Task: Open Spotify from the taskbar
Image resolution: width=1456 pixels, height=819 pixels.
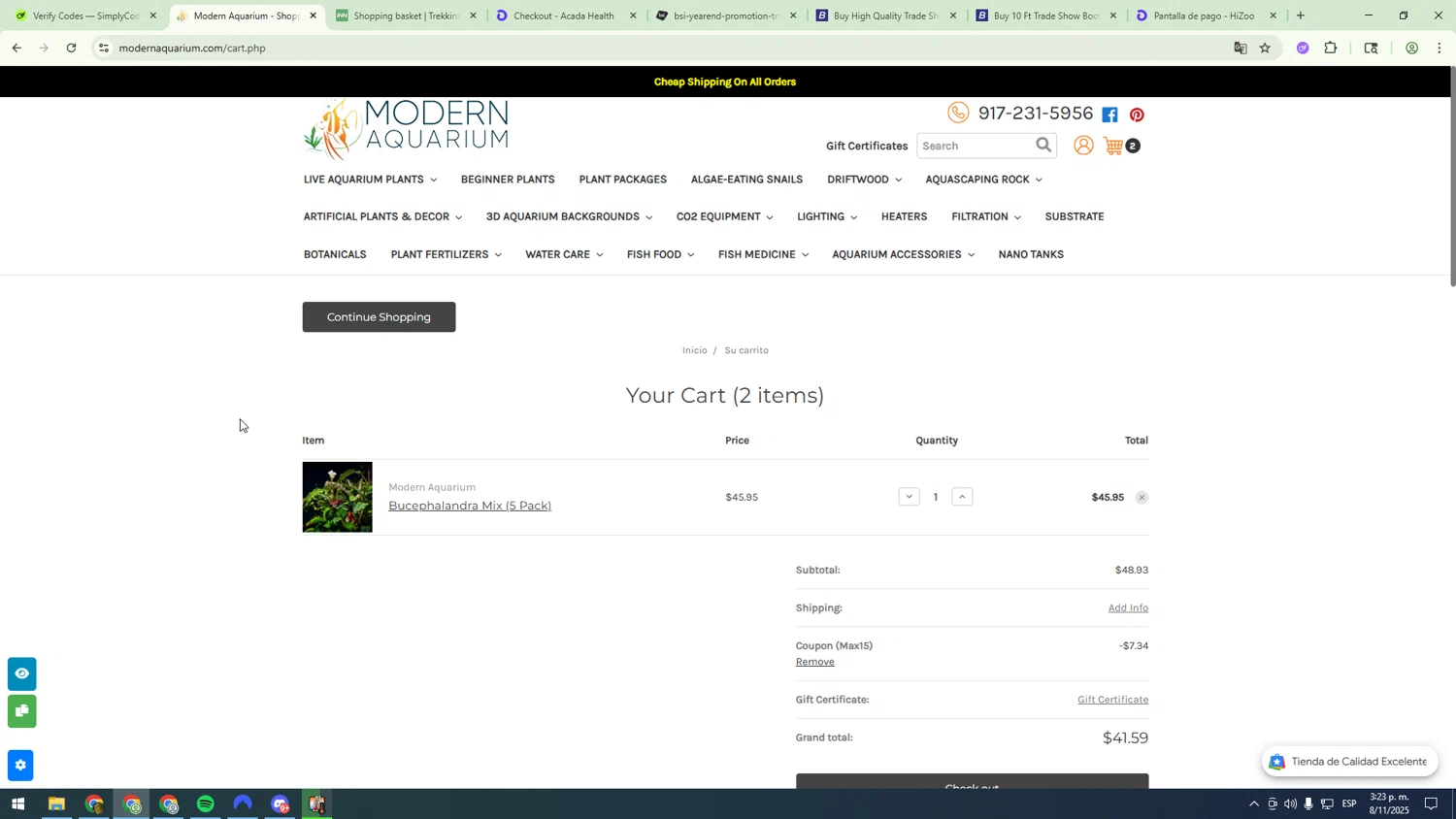Action: (x=205, y=804)
